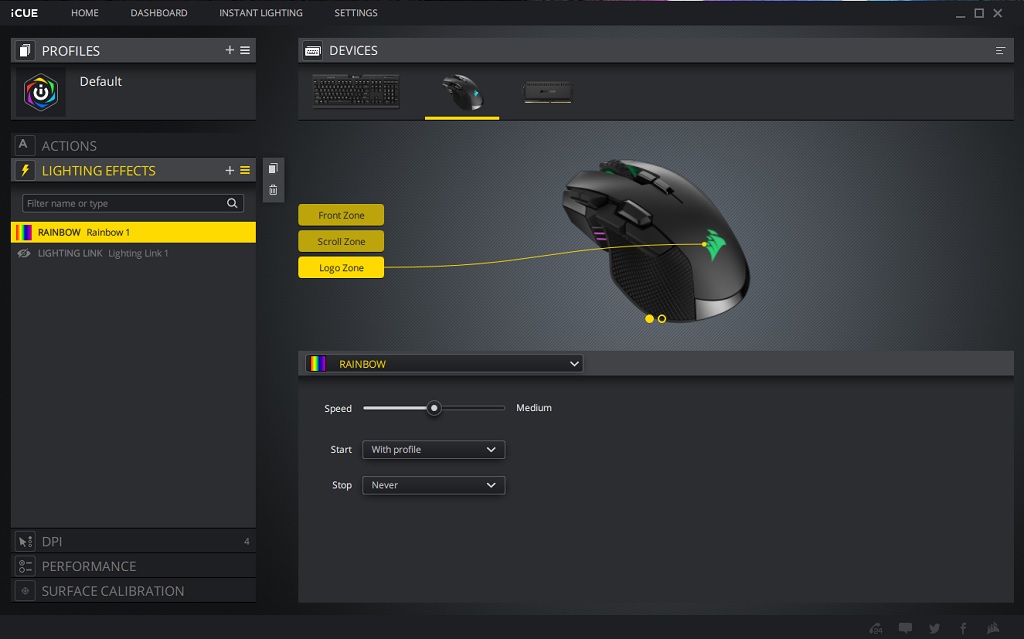Adjust the Speed slider handle

pyautogui.click(x=434, y=408)
